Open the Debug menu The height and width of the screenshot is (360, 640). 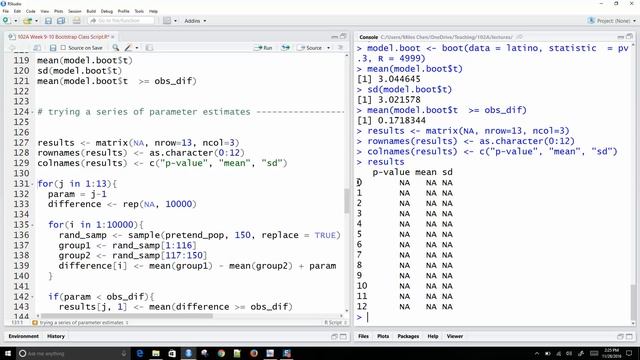107,11
